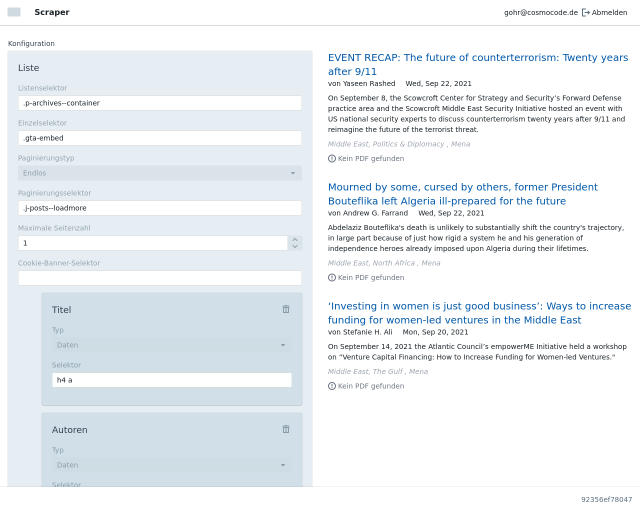This screenshot has width=640, height=512.
Task: Click the Scraper logo icon
Action: pos(14,12)
